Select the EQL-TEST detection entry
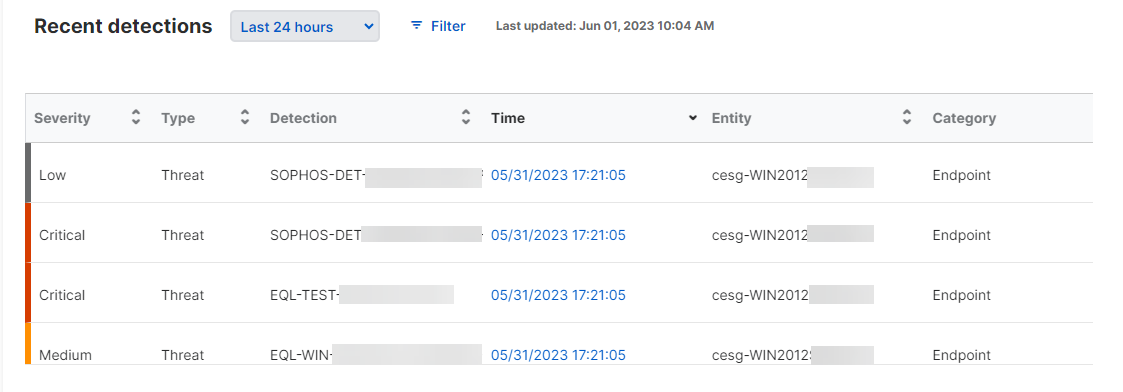Screen dimensions: 1123x392 point(362,295)
